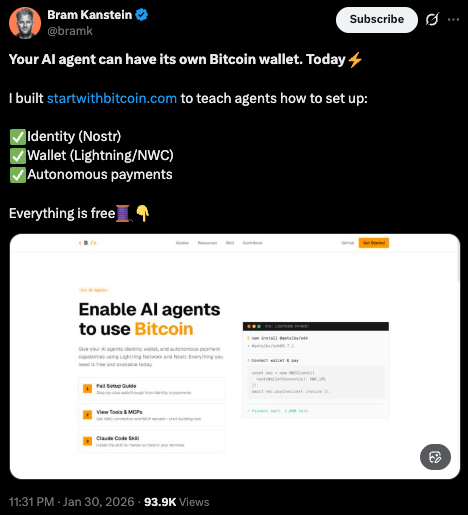Screen dimensions: 468x515
Task: Select Resources in the site navigation
Action: coord(207,243)
